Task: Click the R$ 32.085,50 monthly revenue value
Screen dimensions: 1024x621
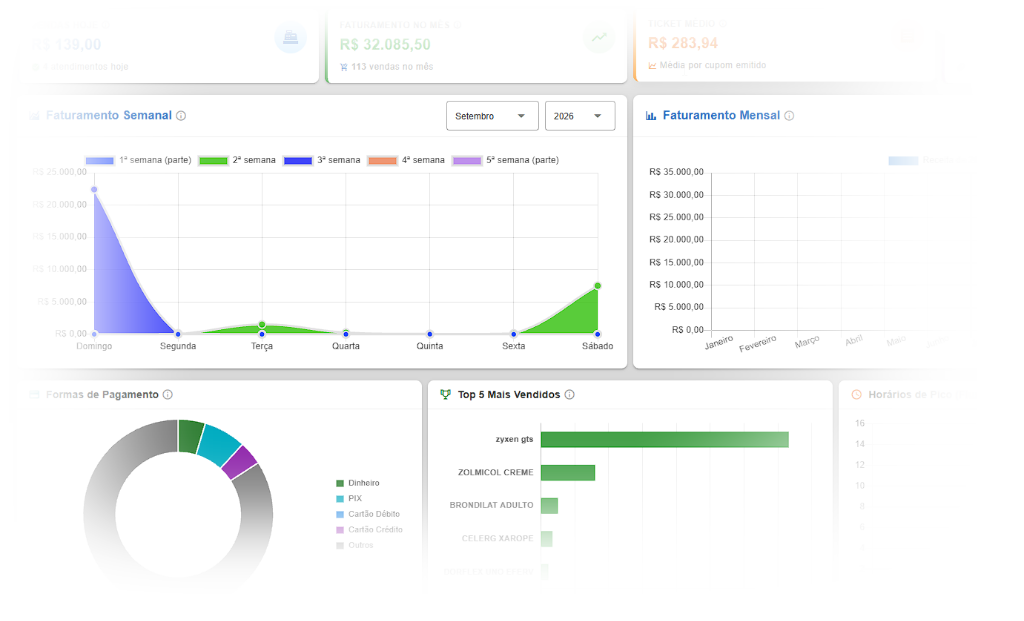Action: (385, 44)
